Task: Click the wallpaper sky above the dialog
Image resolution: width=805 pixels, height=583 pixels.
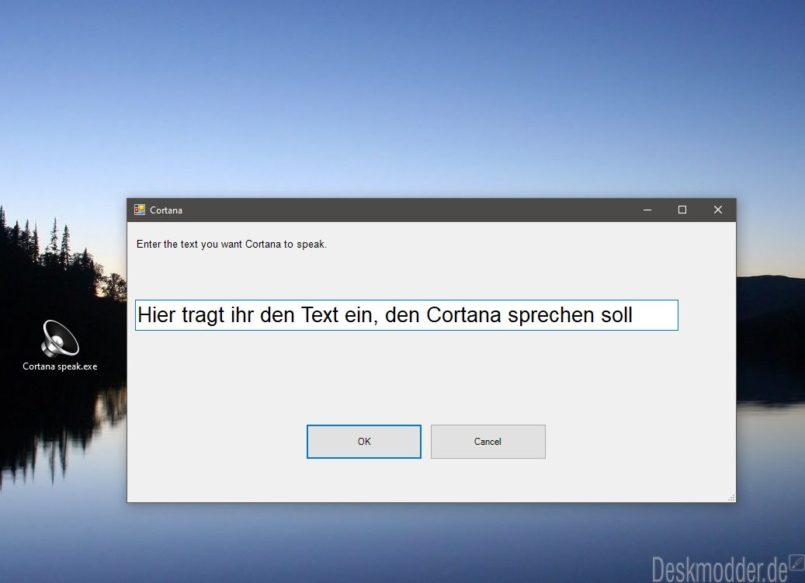Action: [400, 100]
